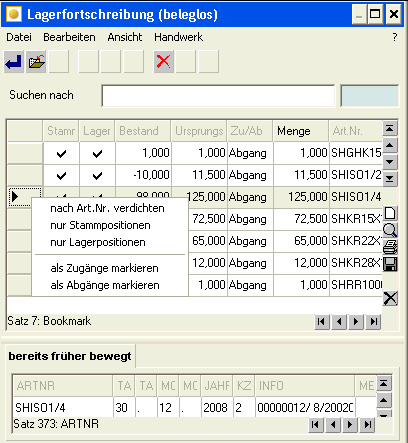Jump to top with upper grid scroll button
The width and height of the screenshot is (408, 443).
pos(390,128)
